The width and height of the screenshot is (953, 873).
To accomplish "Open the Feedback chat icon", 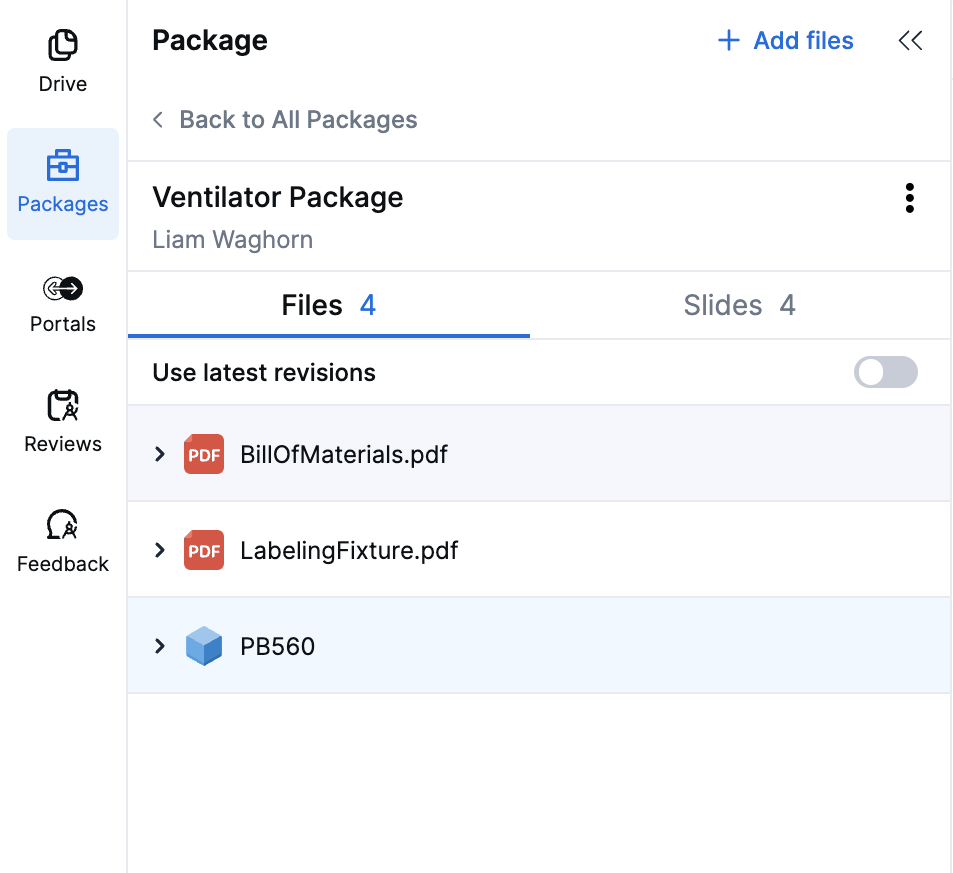I will pyautogui.click(x=63, y=525).
